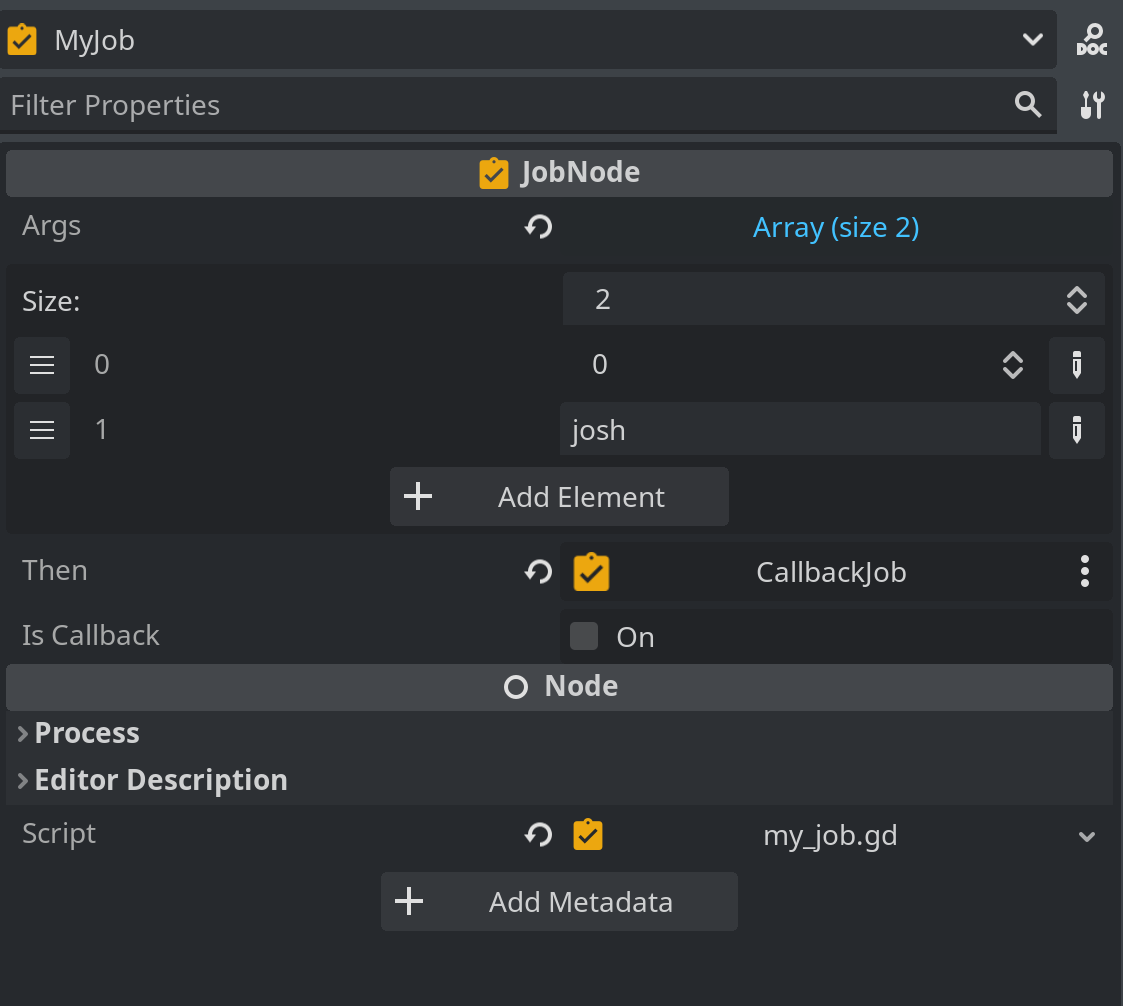The image size is (1123, 1006).
Task: Open the inspector tools options menu
Action: 1092,105
